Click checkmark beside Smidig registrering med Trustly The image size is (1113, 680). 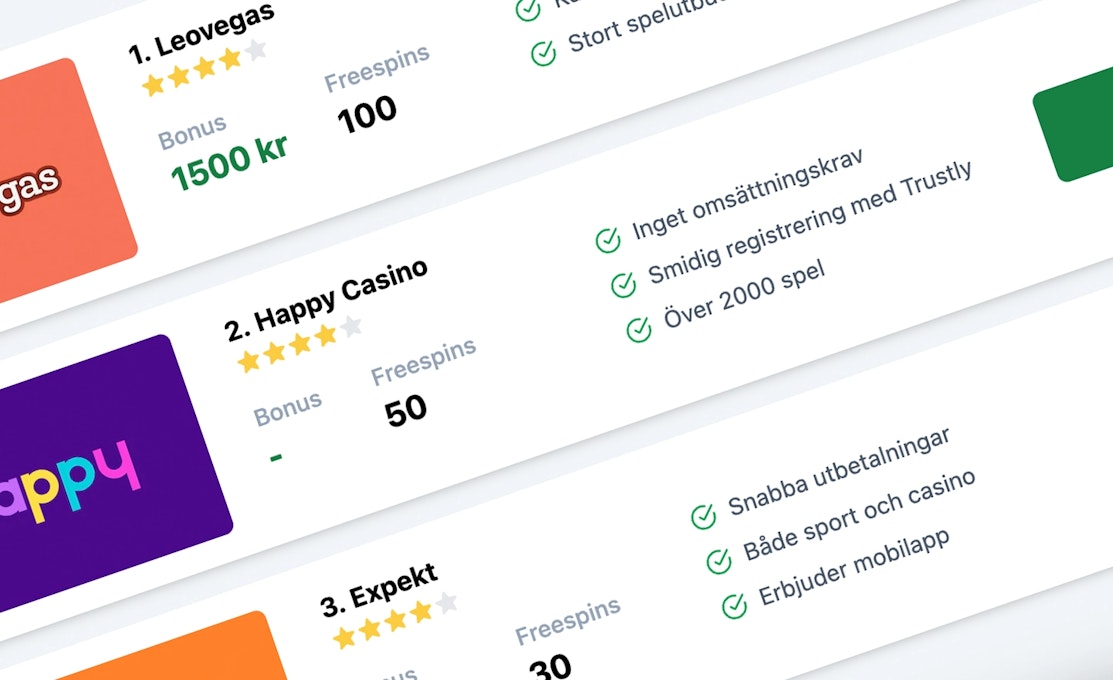(x=623, y=285)
